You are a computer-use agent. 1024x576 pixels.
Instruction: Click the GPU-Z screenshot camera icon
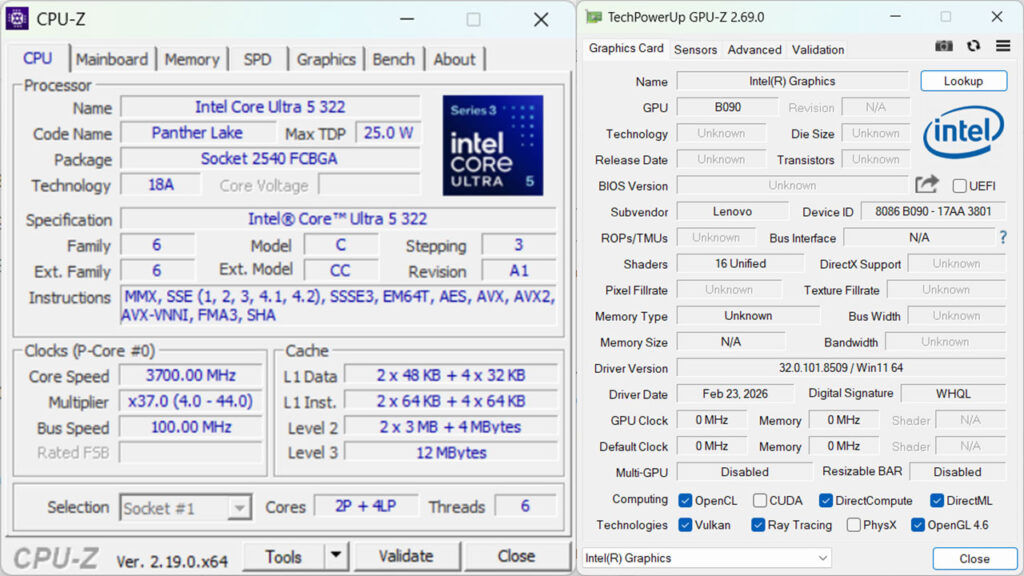944,46
